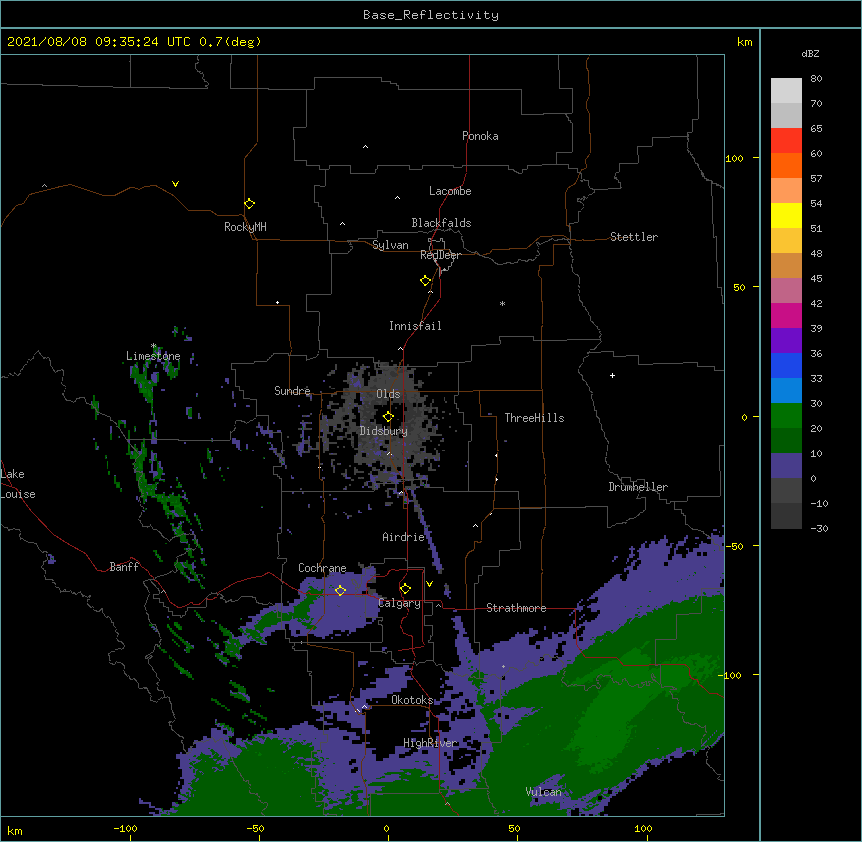The width and height of the screenshot is (862, 842).
Task: Click the HighRiver label
Action: [430, 743]
